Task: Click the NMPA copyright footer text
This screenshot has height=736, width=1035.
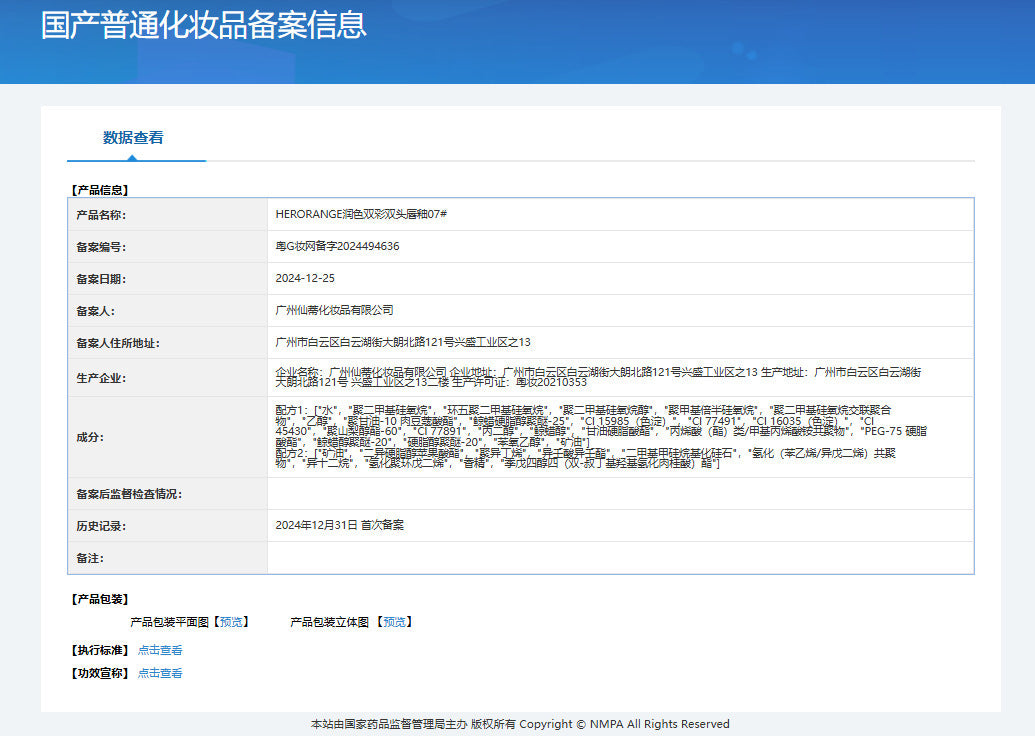Action: 520,724
